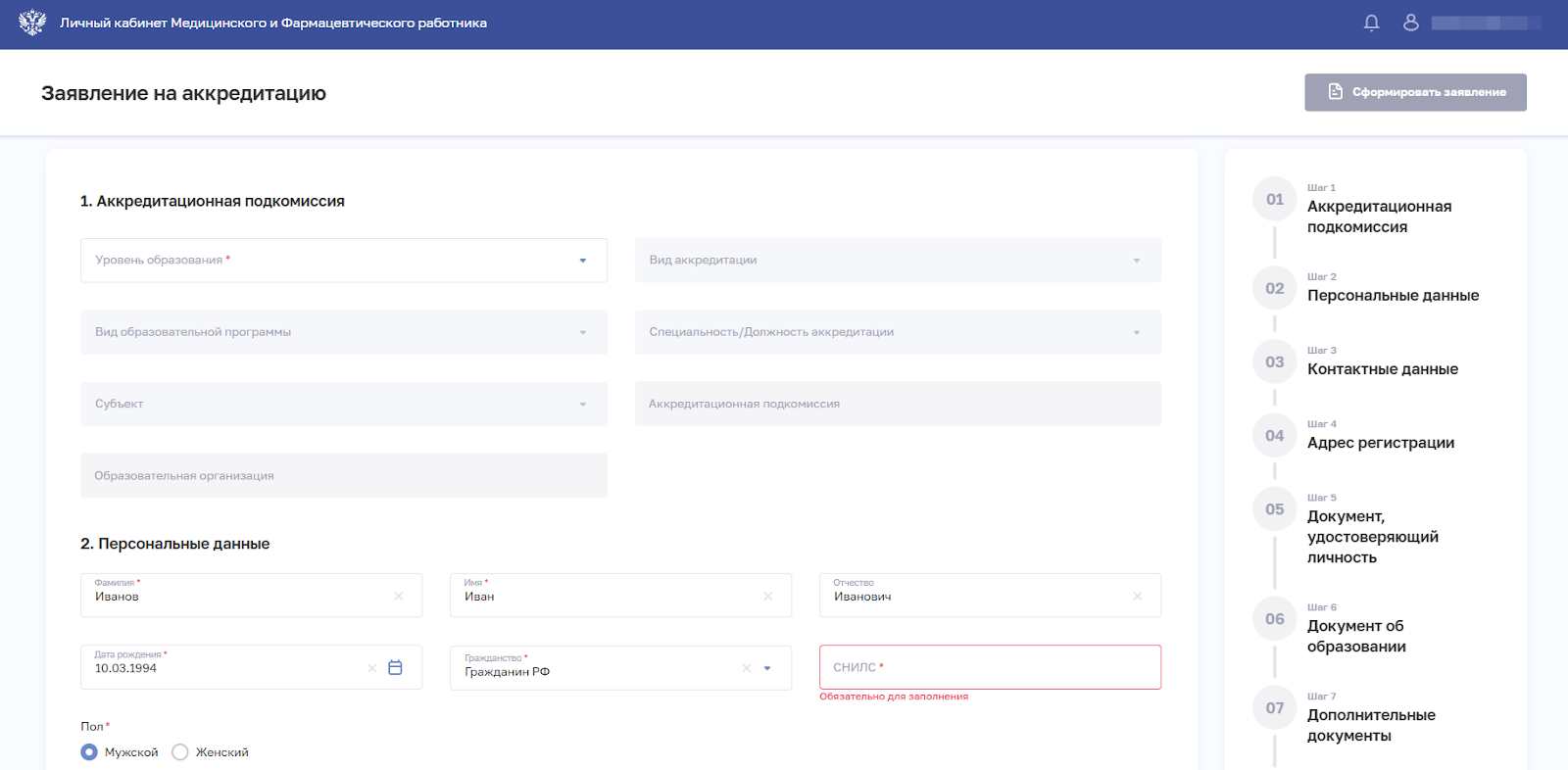Click the coat of arms logo
This screenshot has height=770, width=1568.
point(32,23)
